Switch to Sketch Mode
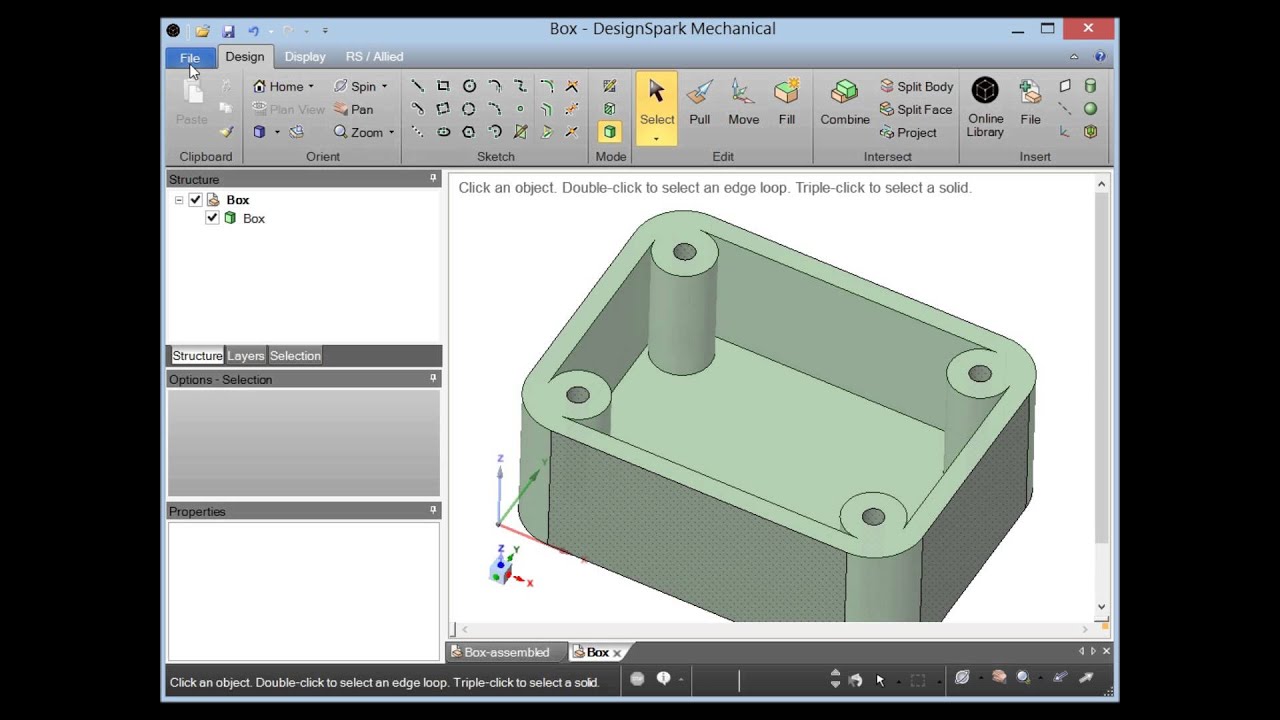This screenshot has height=720, width=1280. [609, 86]
